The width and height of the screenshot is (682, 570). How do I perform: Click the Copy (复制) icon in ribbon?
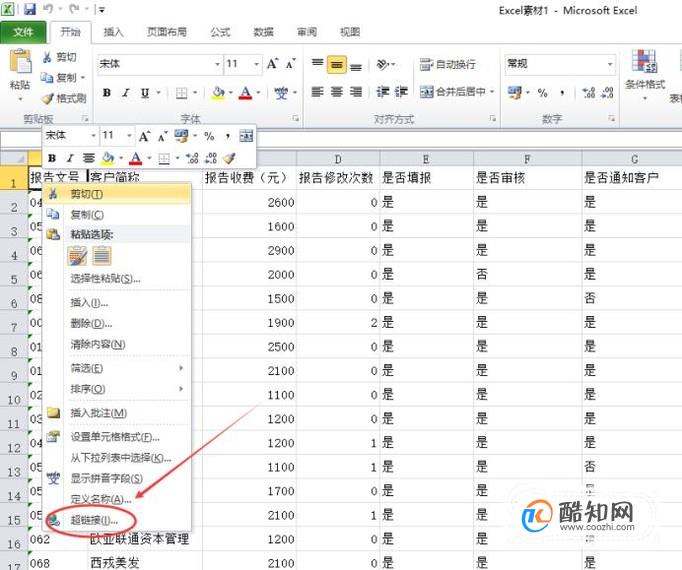(47, 77)
